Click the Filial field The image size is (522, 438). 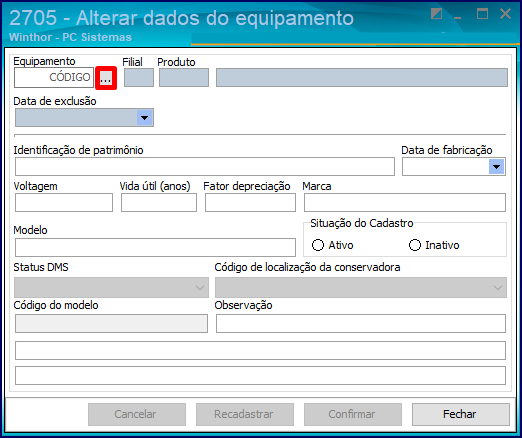point(139,78)
